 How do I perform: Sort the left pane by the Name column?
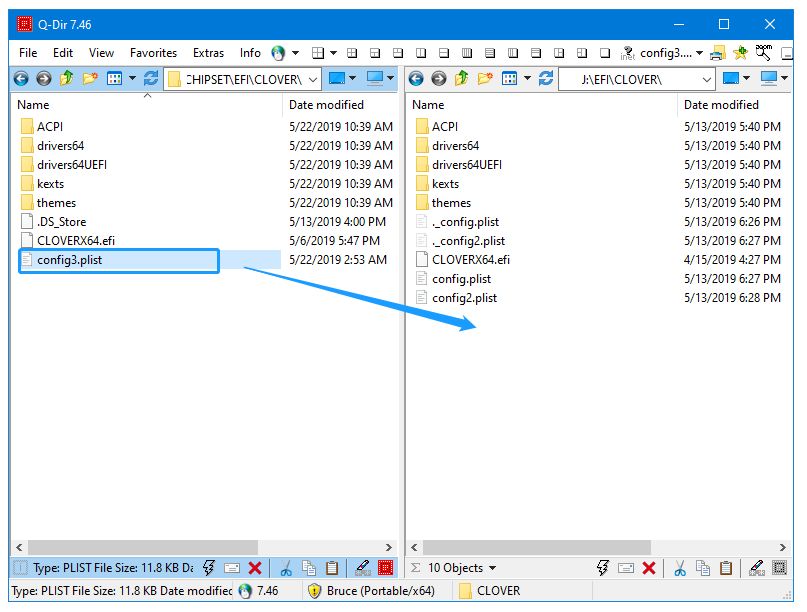coord(33,105)
